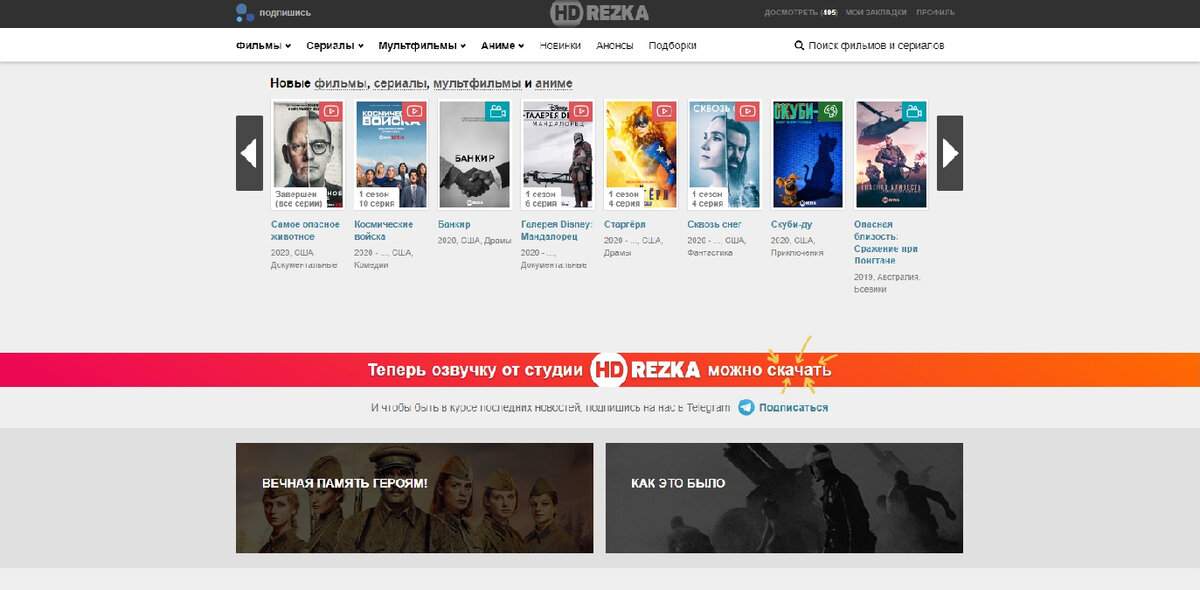Viewport: 1200px width, 590px height.
Task: Expand the Аниме dropdown menu
Action: (x=502, y=45)
